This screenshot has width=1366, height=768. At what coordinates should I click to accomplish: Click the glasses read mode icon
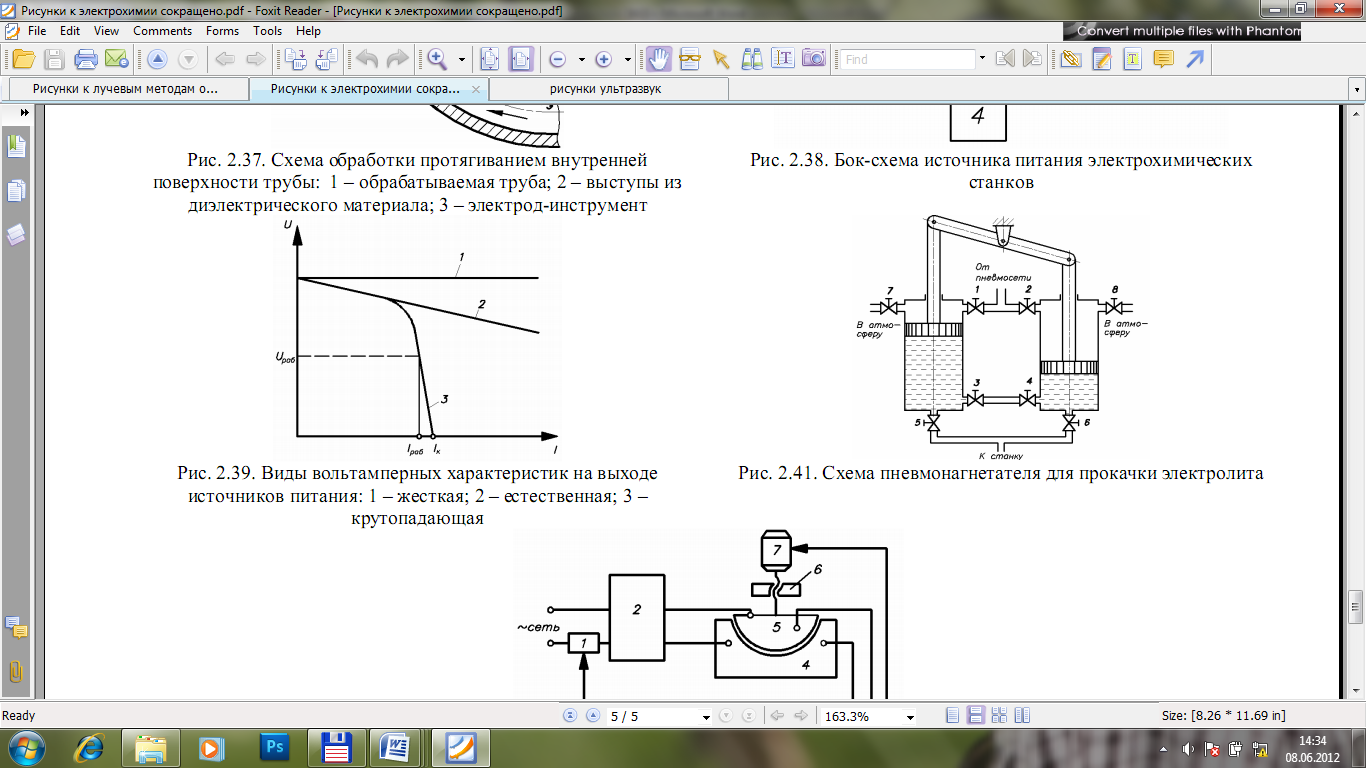tap(689, 59)
